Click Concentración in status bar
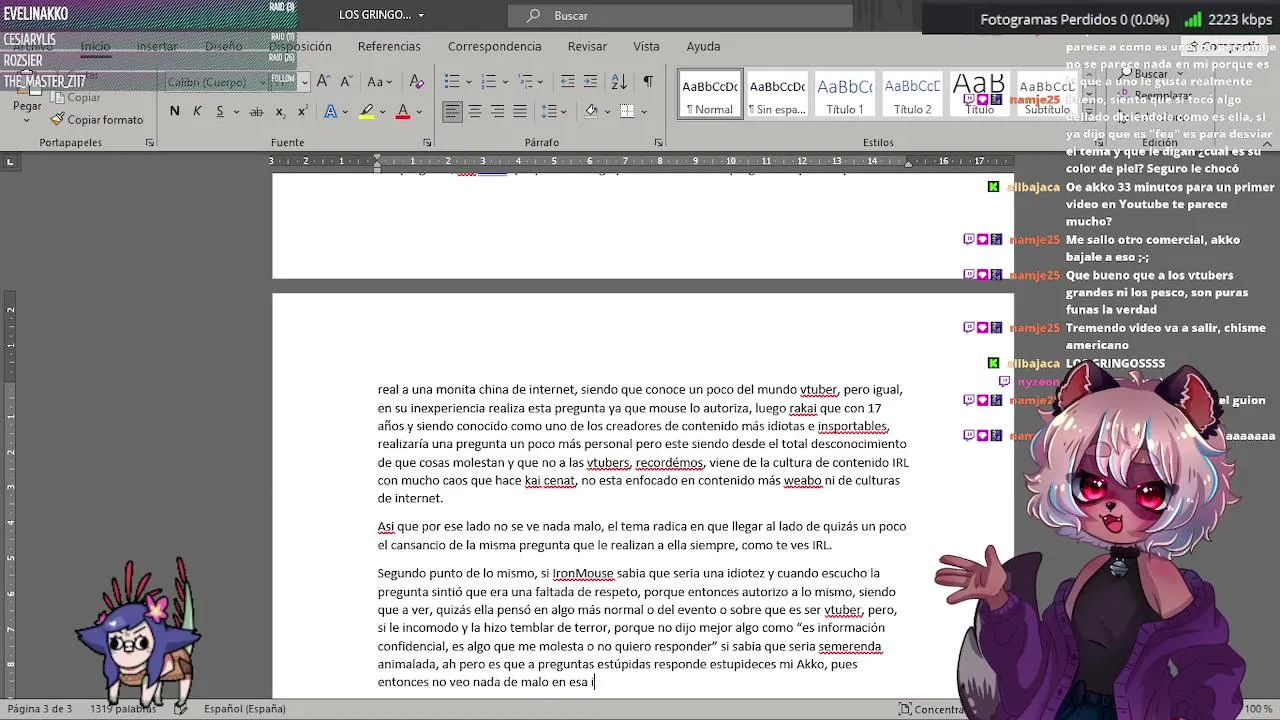 pos(932,709)
